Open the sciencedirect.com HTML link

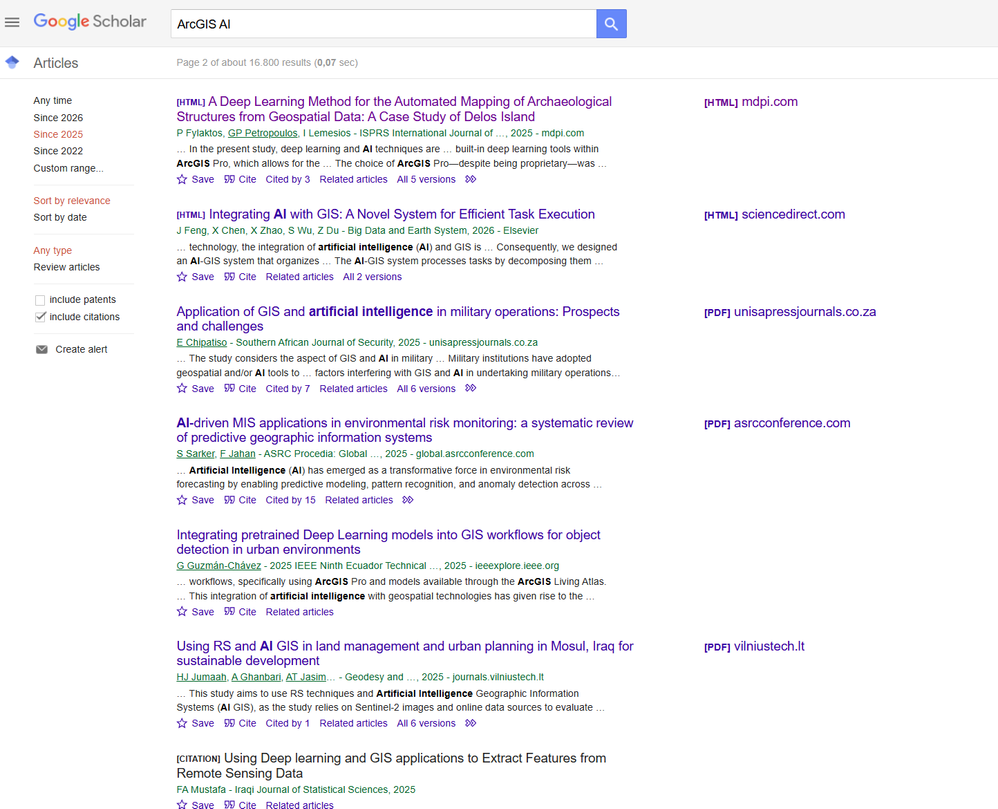coord(775,215)
